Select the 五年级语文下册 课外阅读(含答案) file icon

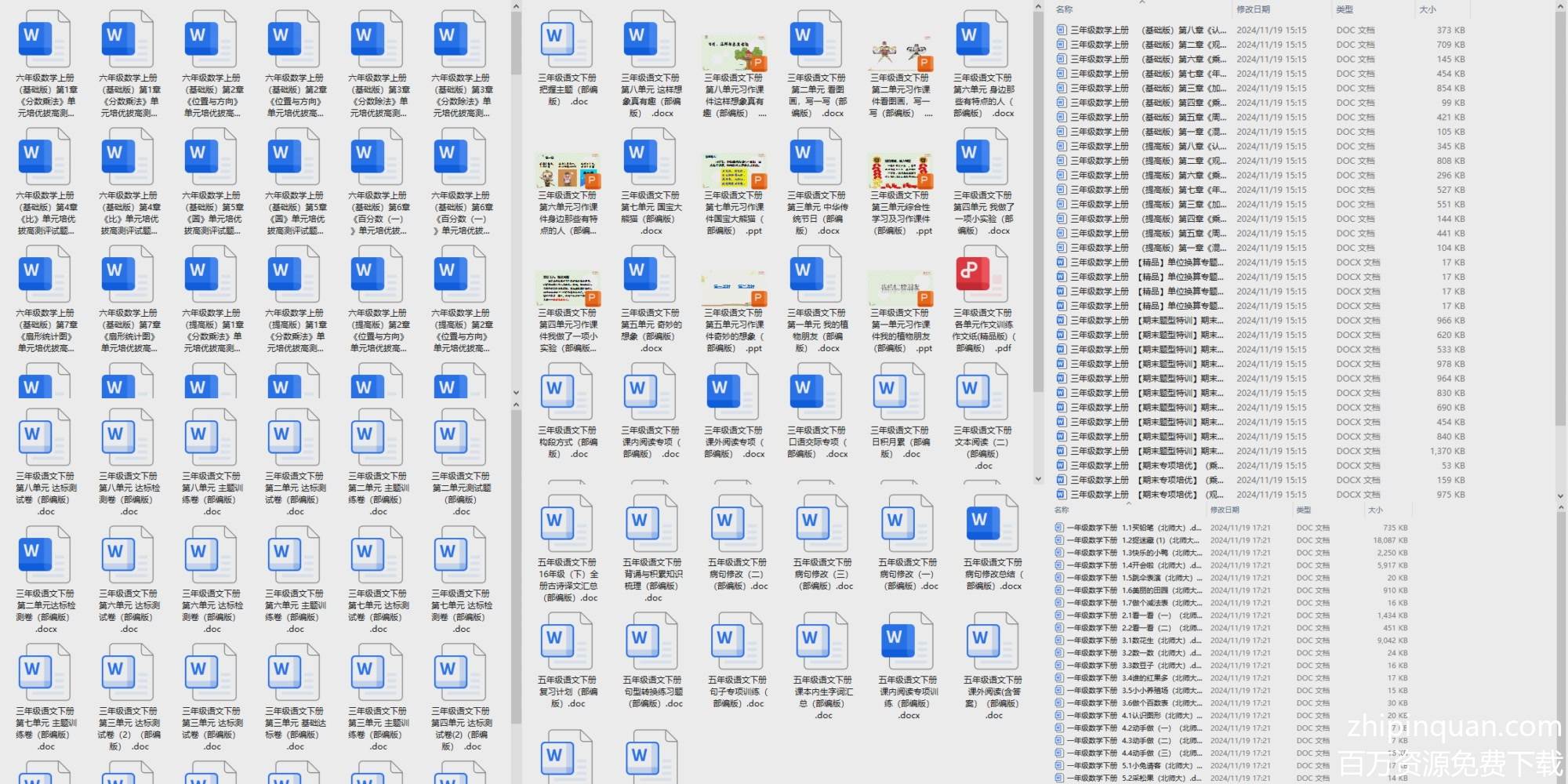(x=993, y=641)
